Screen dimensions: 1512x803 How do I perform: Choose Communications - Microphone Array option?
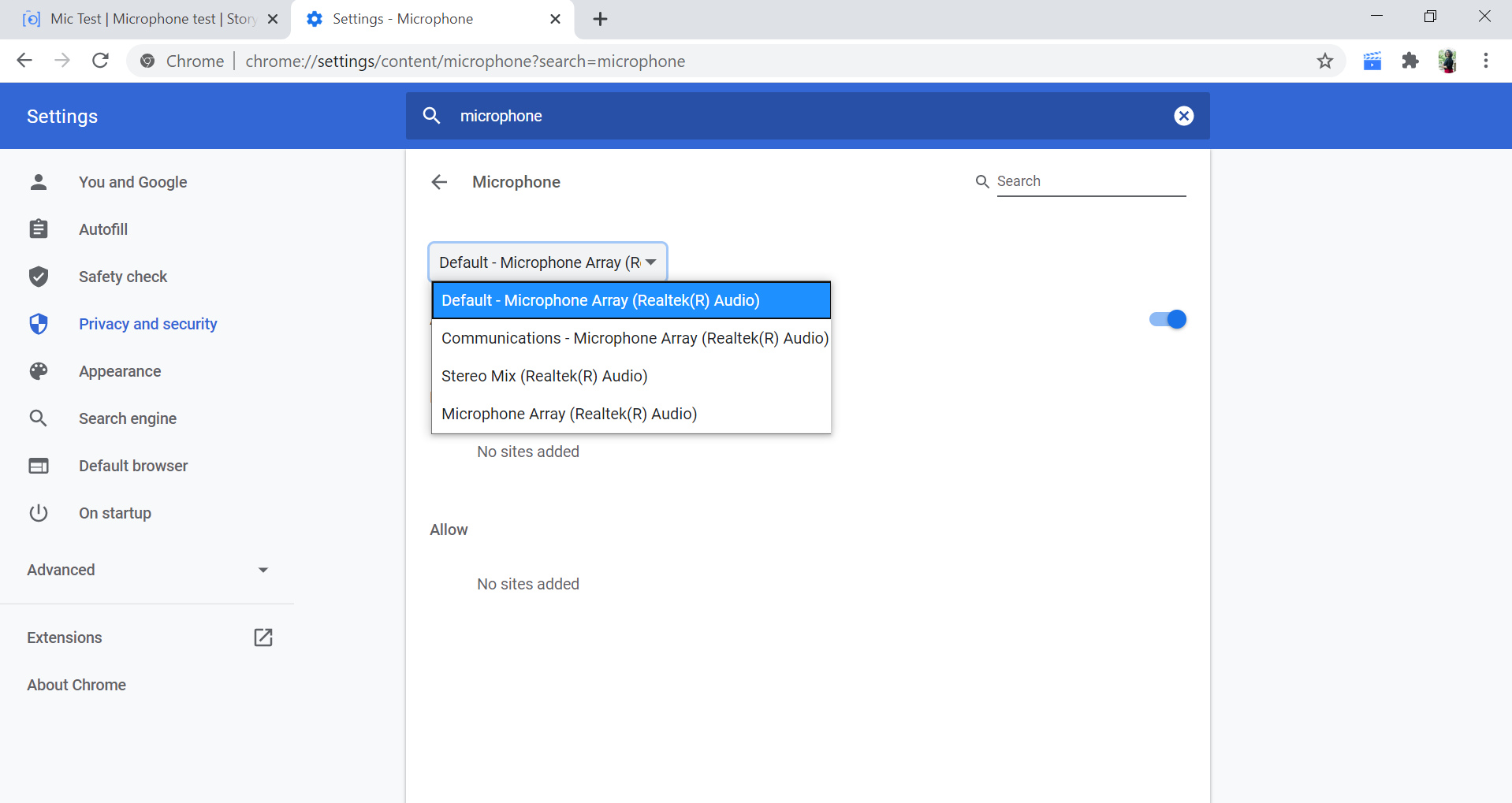click(x=634, y=338)
